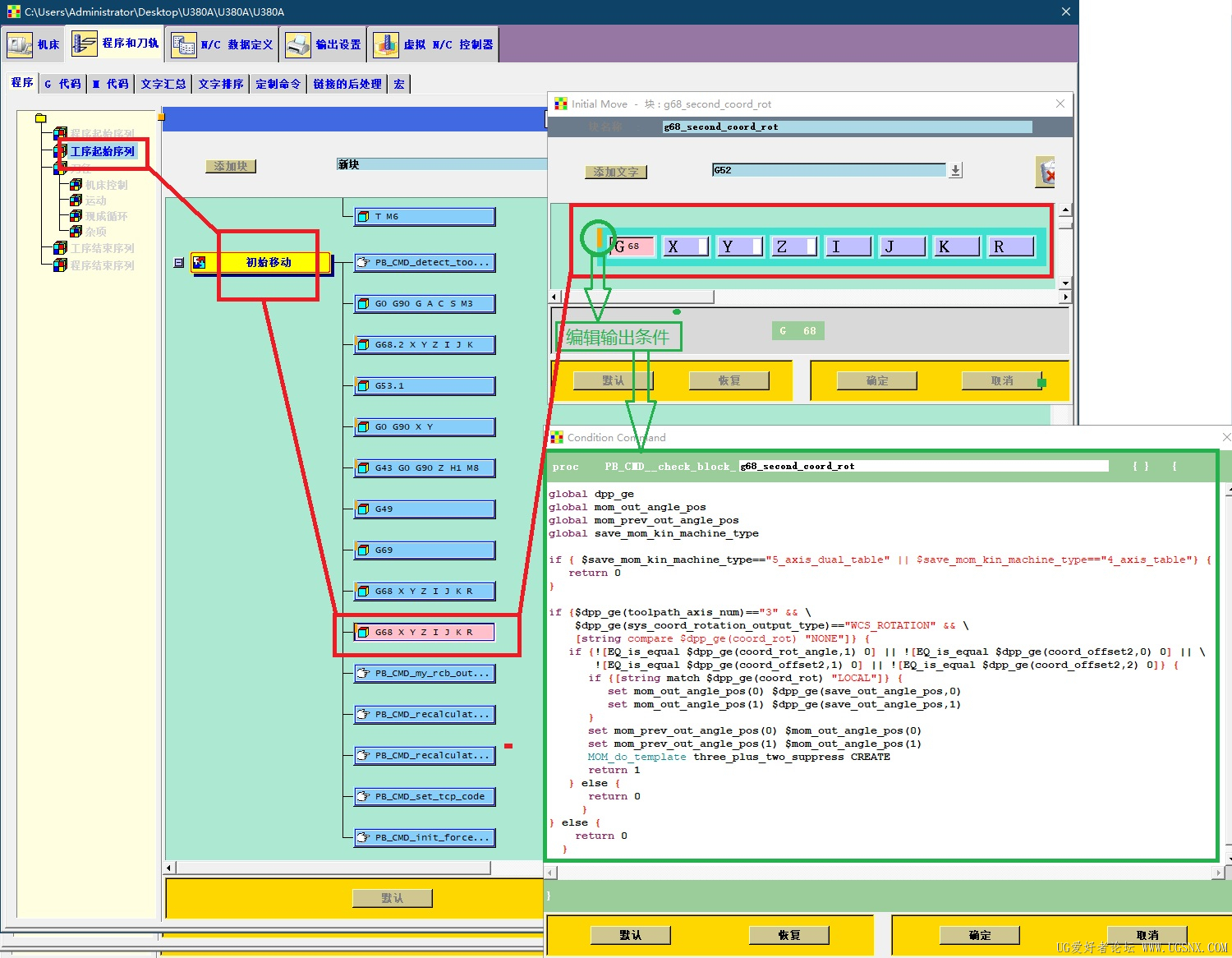
Task: Select the 输出设置 printer icon tab
Action: 297,44
